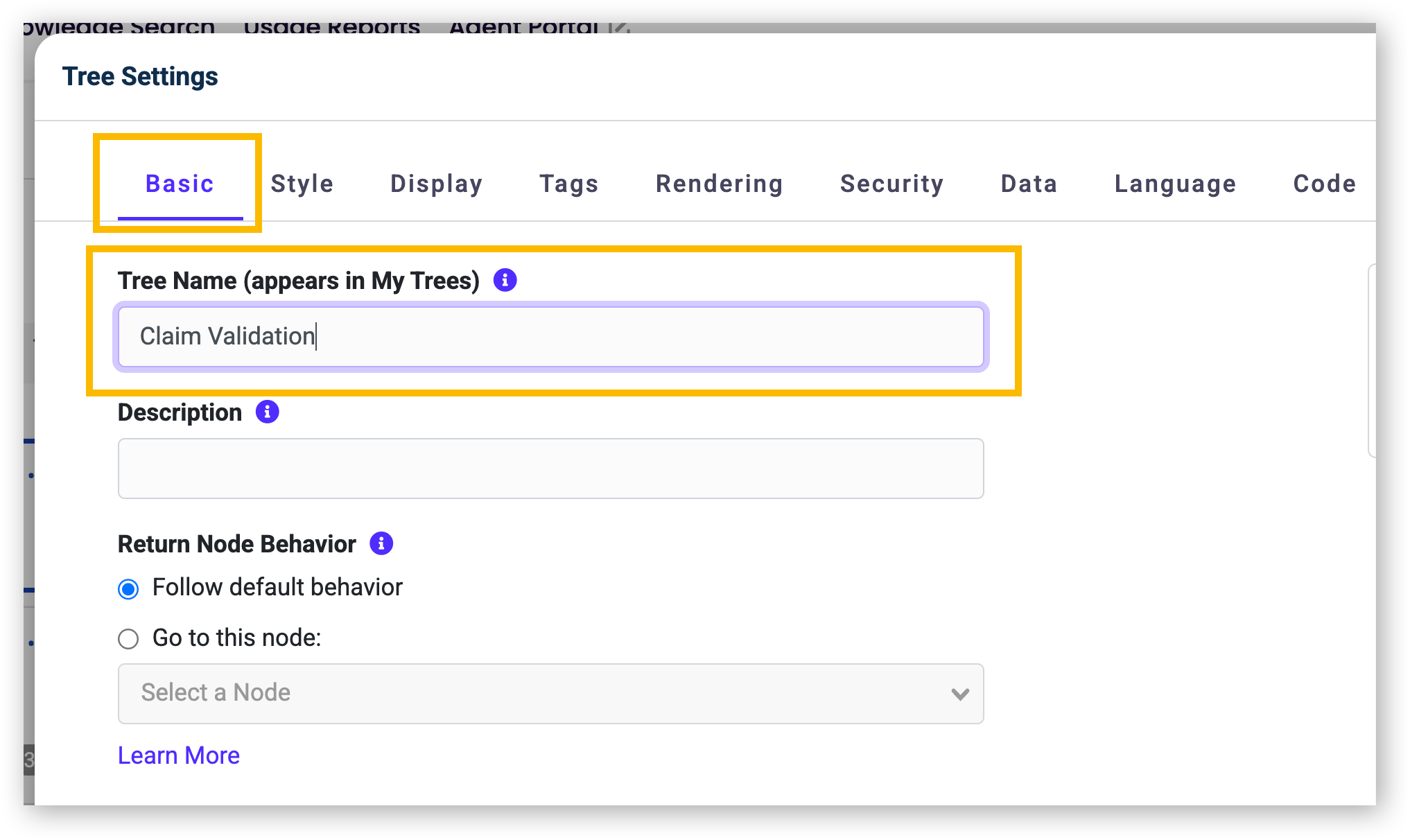Go to the Security tab
Screen dimensions: 1410x840
[892, 184]
